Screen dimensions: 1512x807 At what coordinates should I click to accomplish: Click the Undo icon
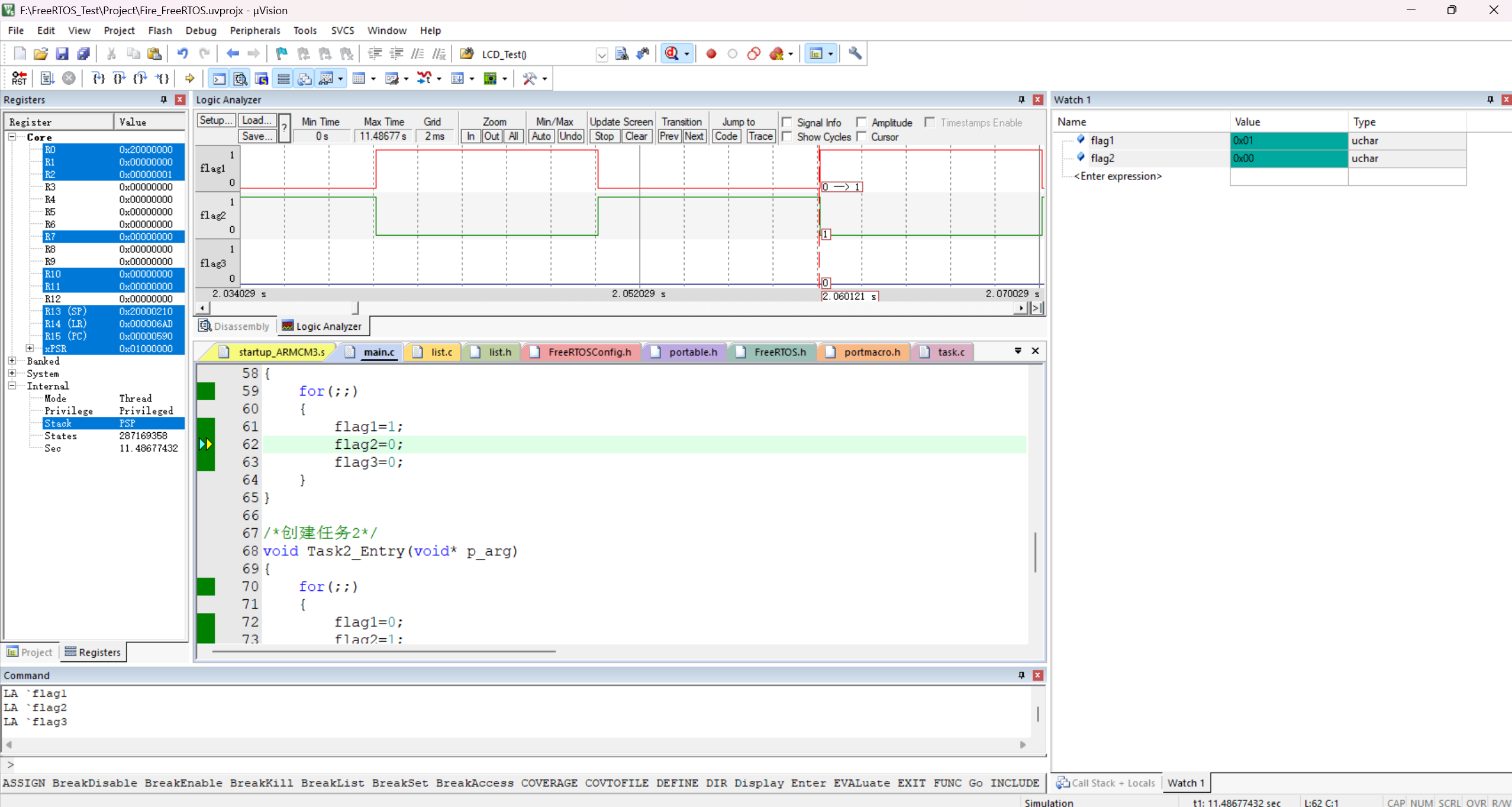[183, 54]
